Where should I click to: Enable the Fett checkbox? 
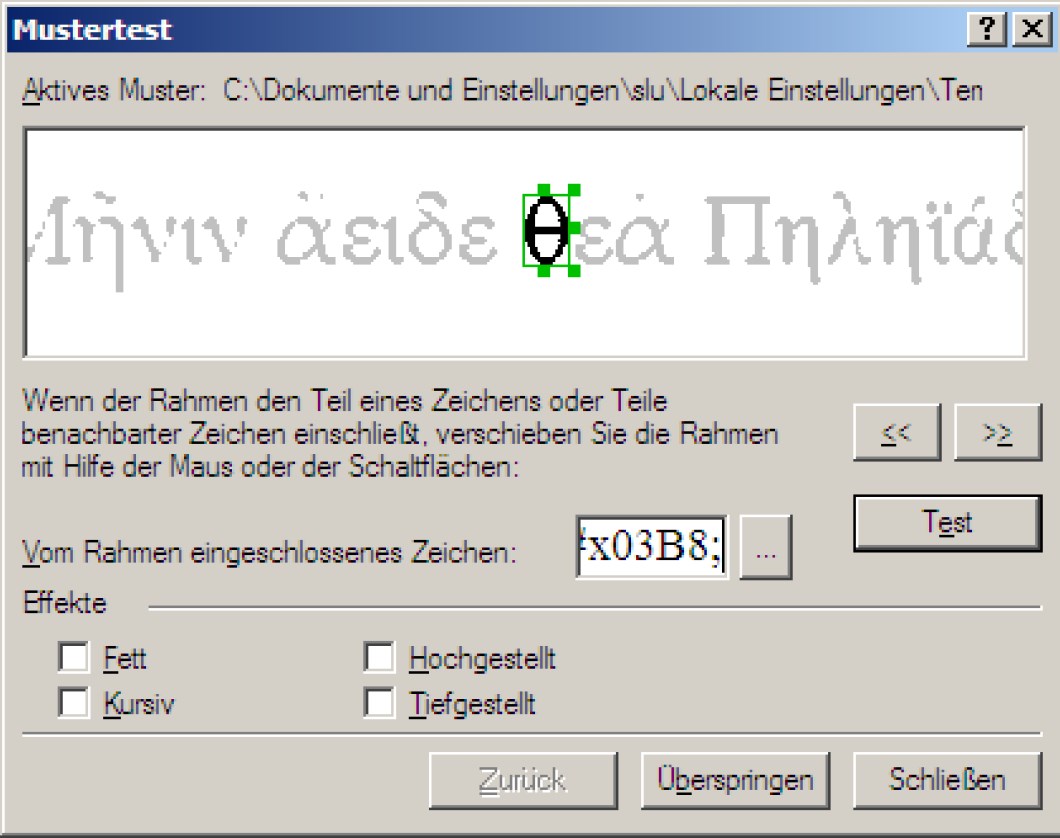(x=73, y=657)
